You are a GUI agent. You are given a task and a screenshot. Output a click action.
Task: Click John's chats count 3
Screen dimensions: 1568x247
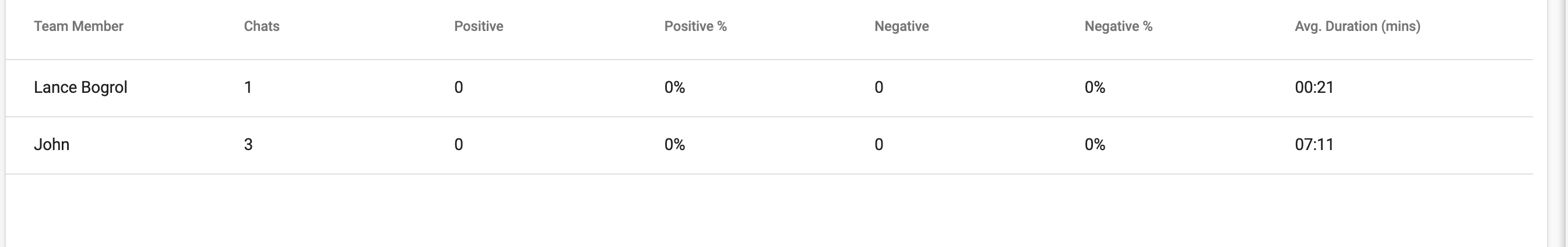tap(248, 145)
